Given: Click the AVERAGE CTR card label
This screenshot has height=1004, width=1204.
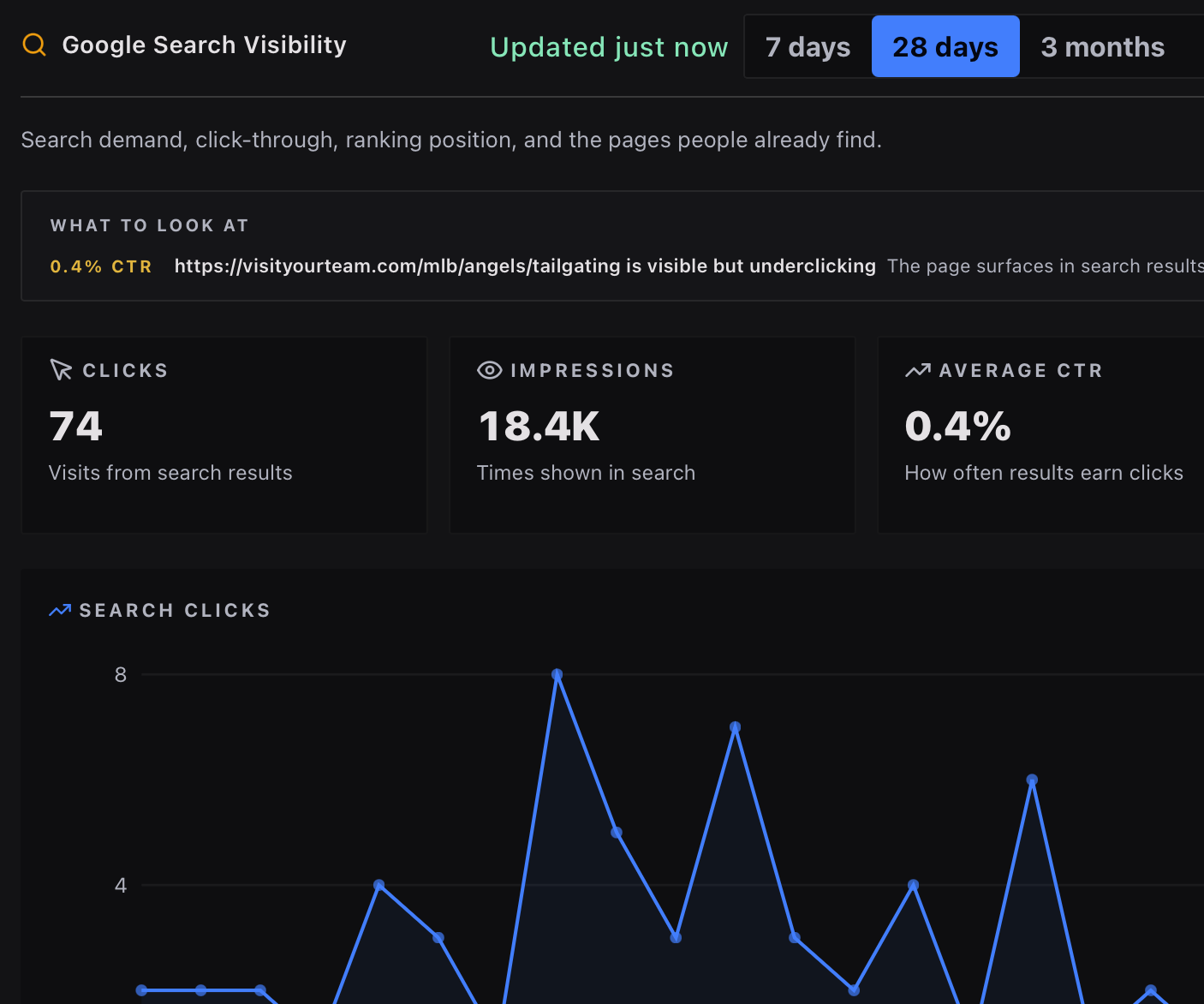Looking at the screenshot, I should coord(1021,370).
